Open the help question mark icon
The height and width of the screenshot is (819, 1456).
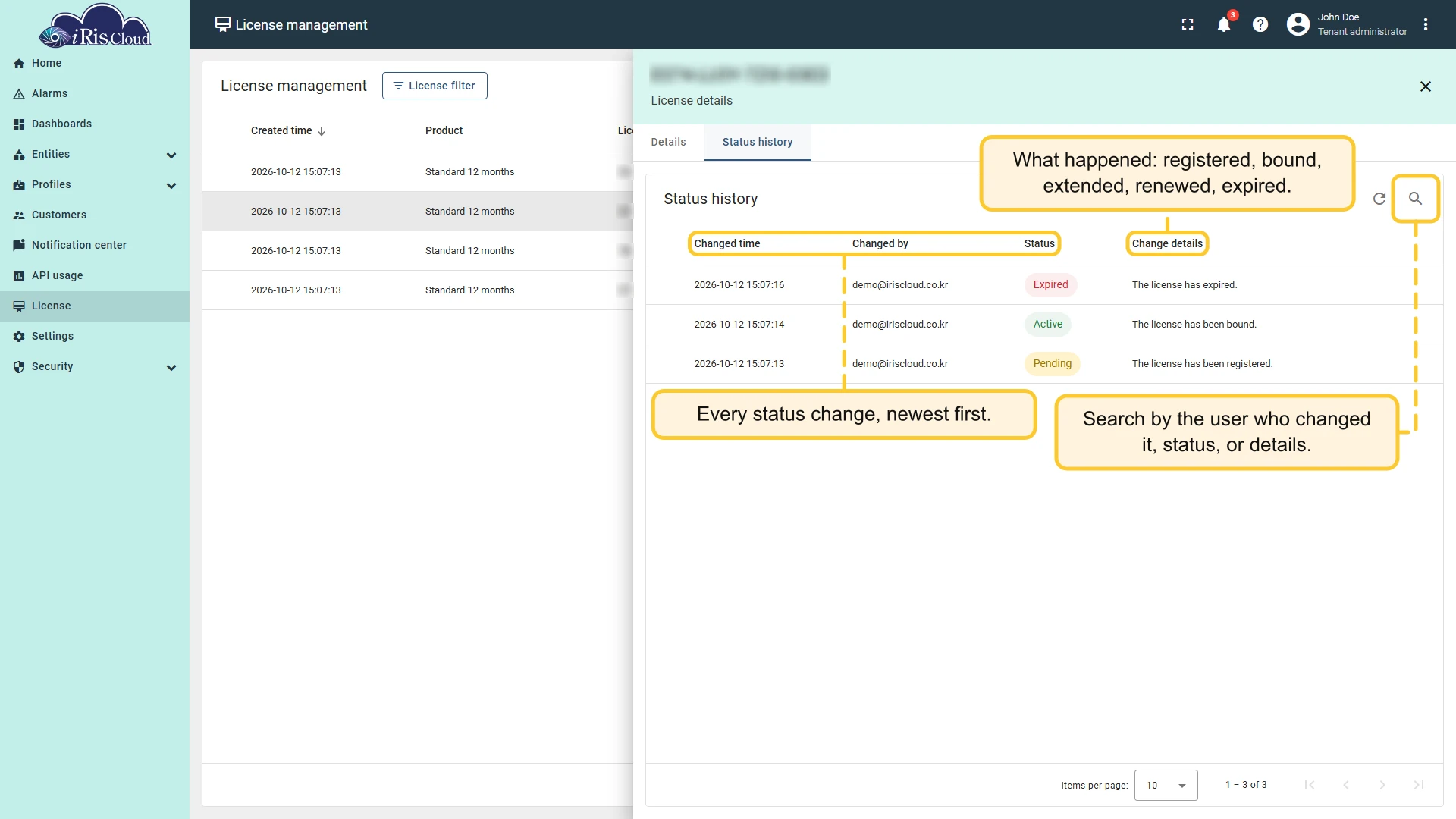pyautogui.click(x=1260, y=24)
